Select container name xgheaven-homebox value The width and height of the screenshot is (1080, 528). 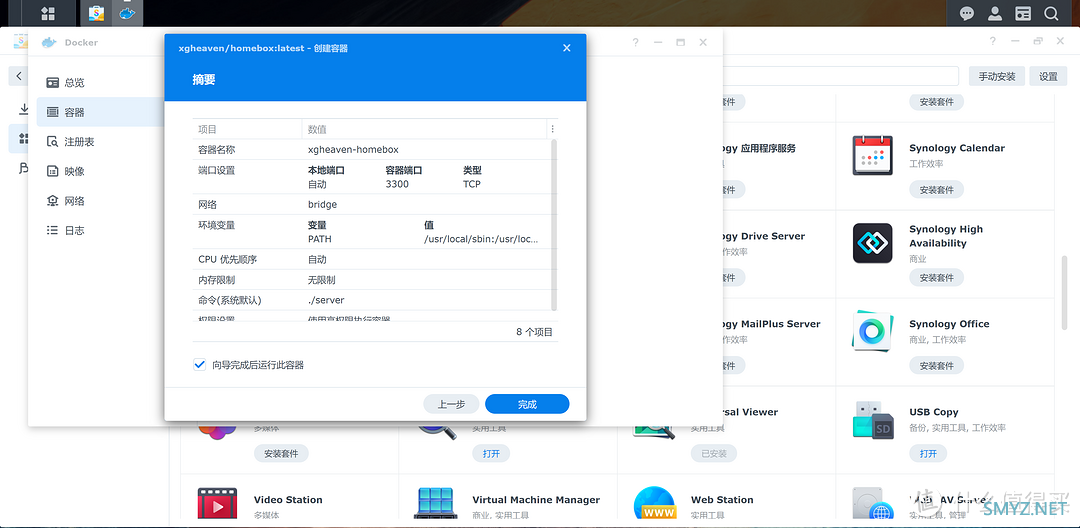[353, 149]
